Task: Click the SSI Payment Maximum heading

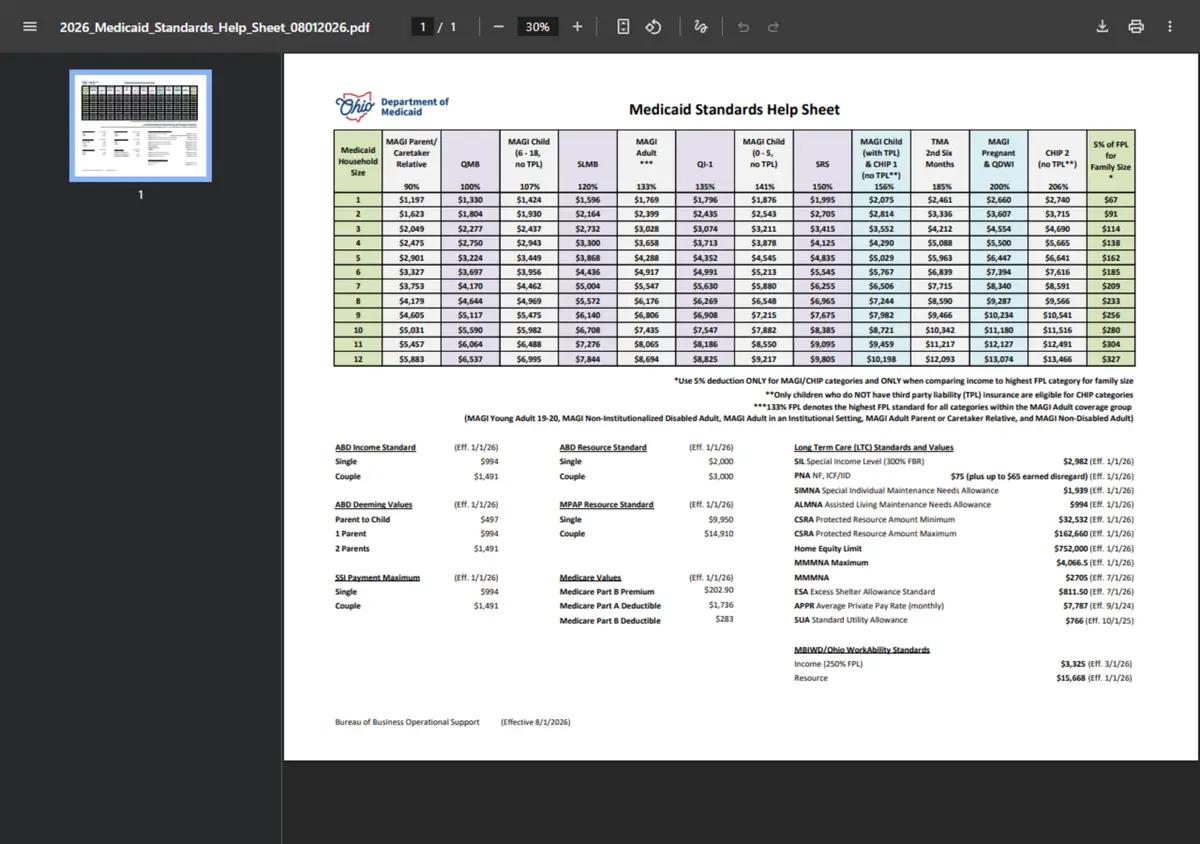Action: (x=377, y=578)
